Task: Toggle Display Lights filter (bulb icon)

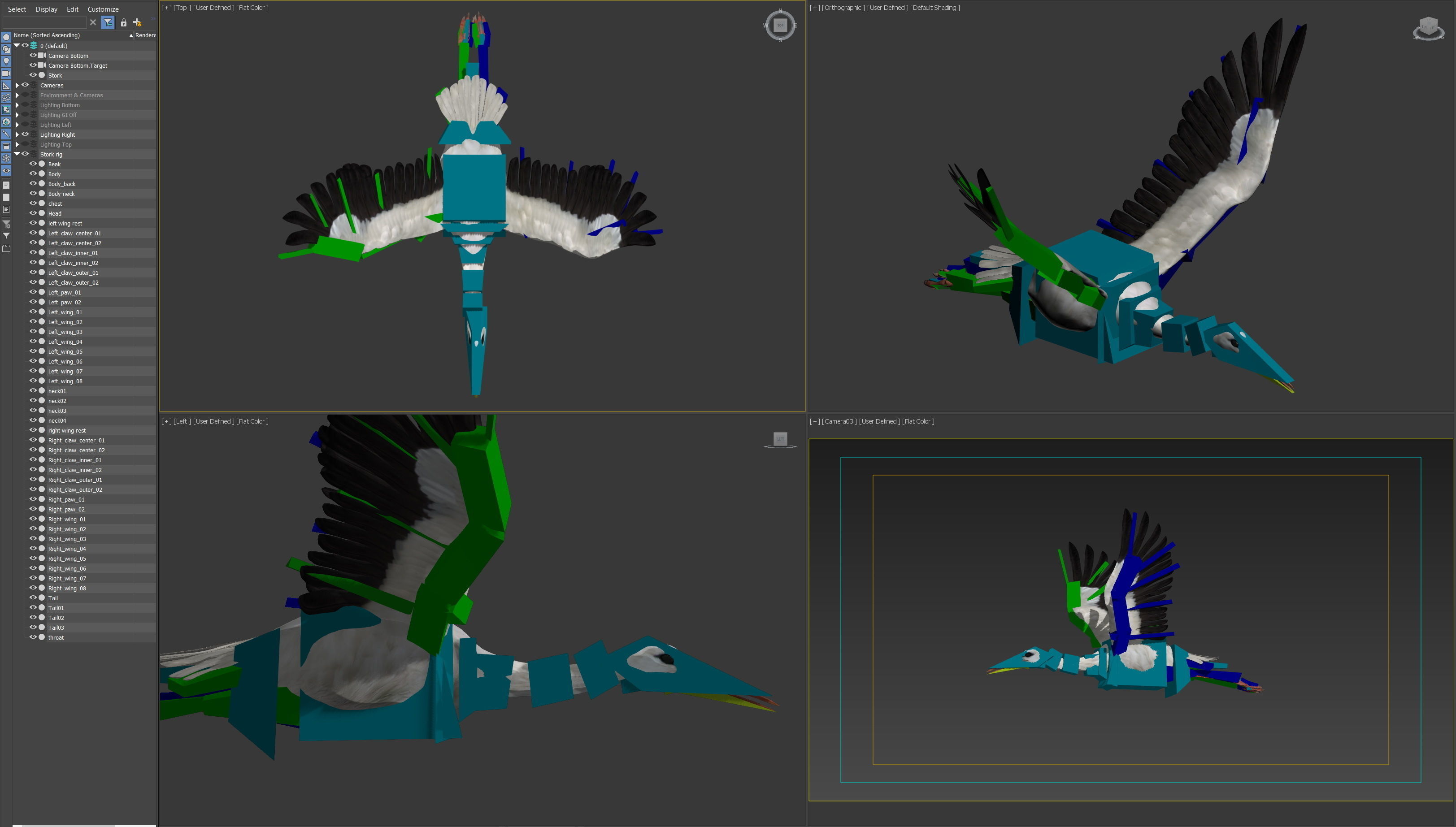Action: point(6,61)
